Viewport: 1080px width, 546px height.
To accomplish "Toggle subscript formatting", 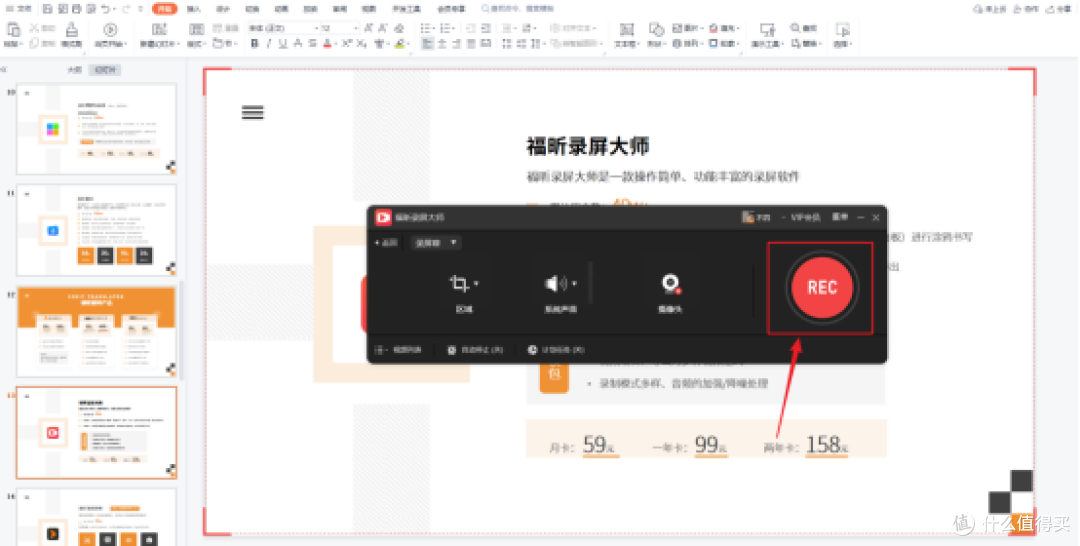I will pyautogui.click(x=362, y=43).
